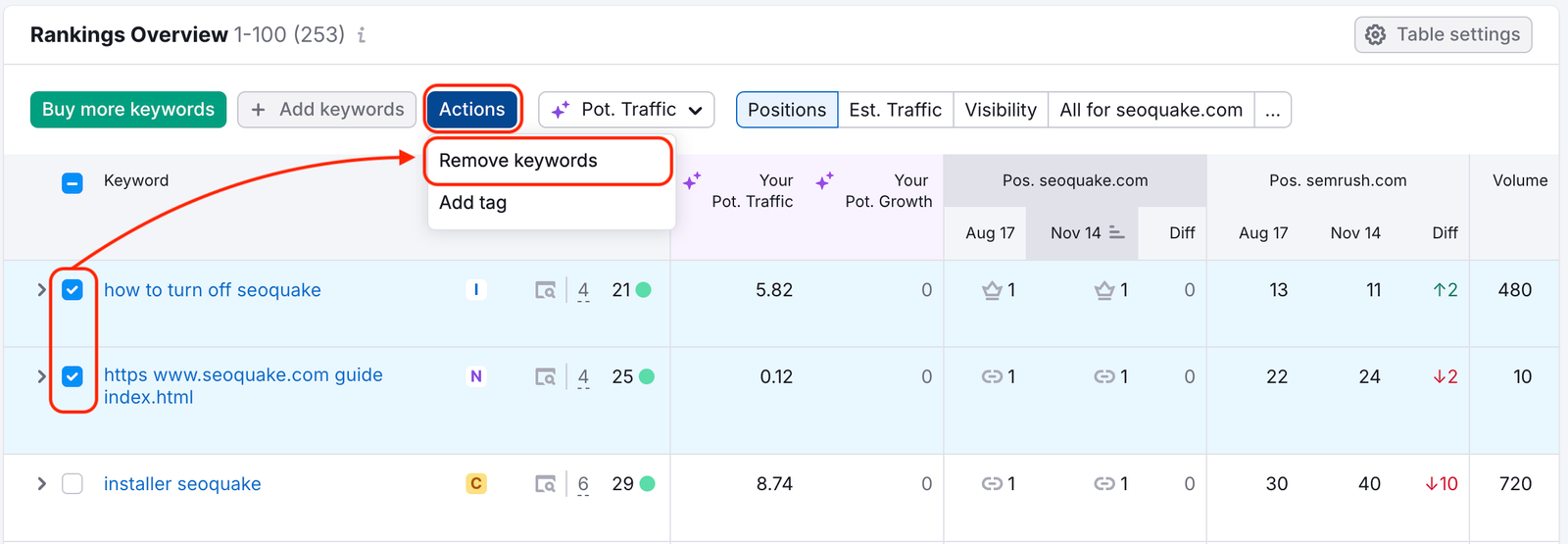This screenshot has height=544, width=1568.
Task: Click Diff header under Pos. semrush.com
Action: pyautogui.click(x=1445, y=233)
